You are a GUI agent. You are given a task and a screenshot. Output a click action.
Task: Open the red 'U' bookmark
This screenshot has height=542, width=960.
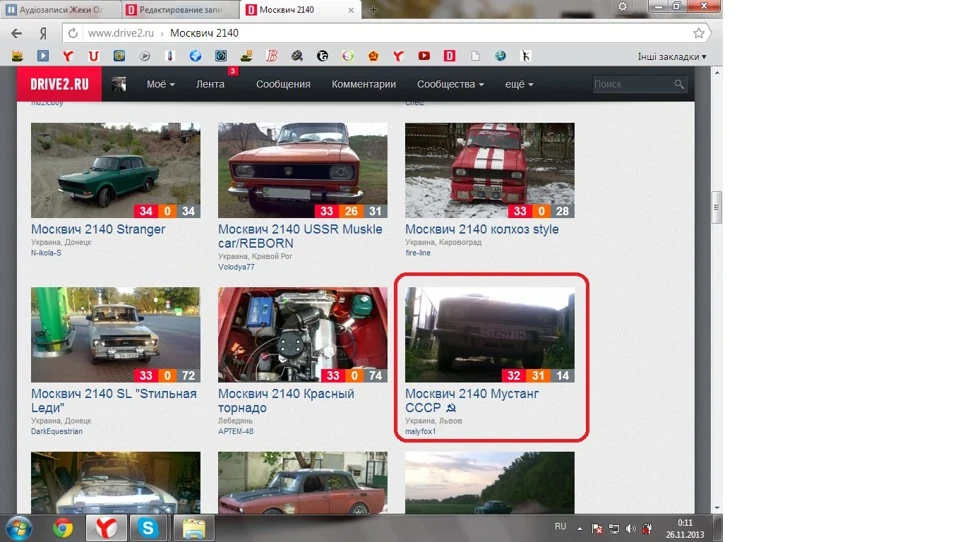pos(93,56)
